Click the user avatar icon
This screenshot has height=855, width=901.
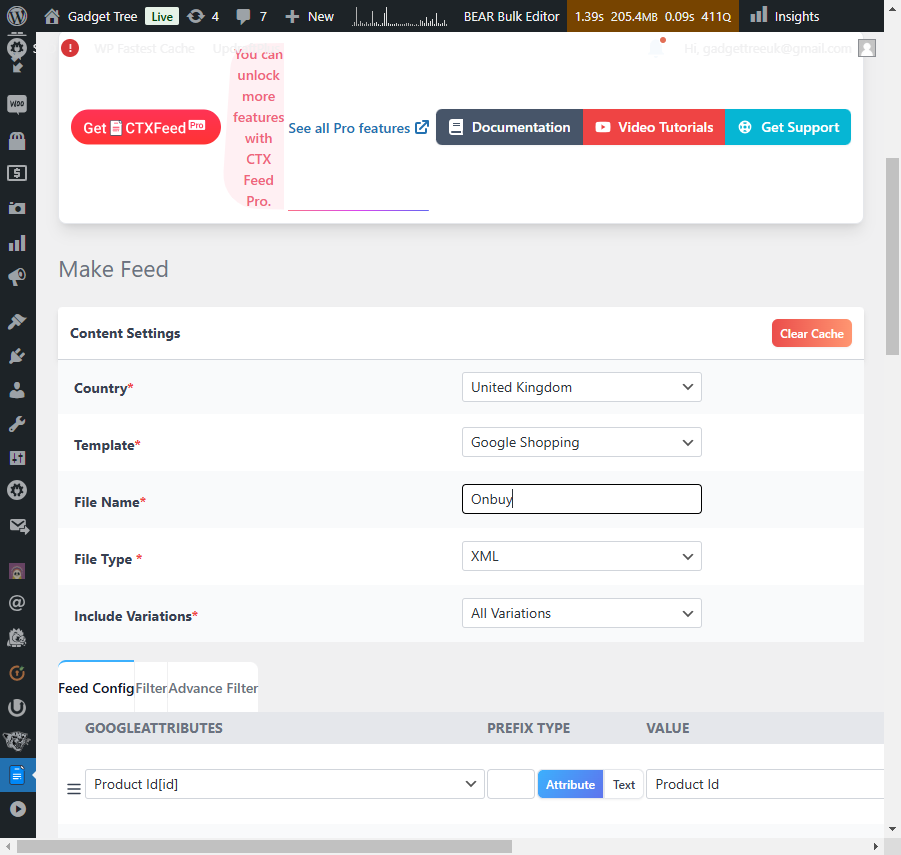(867, 48)
